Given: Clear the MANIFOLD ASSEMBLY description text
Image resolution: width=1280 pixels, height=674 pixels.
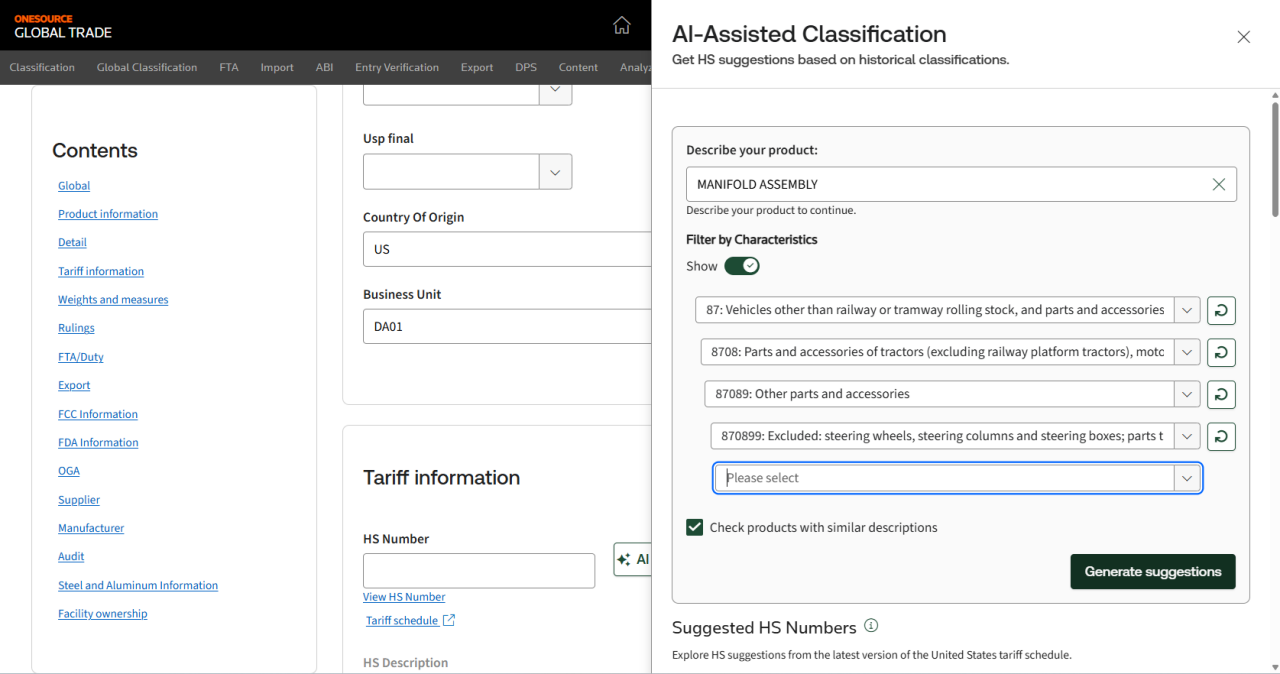Looking at the screenshot, I should [1219, 184].
